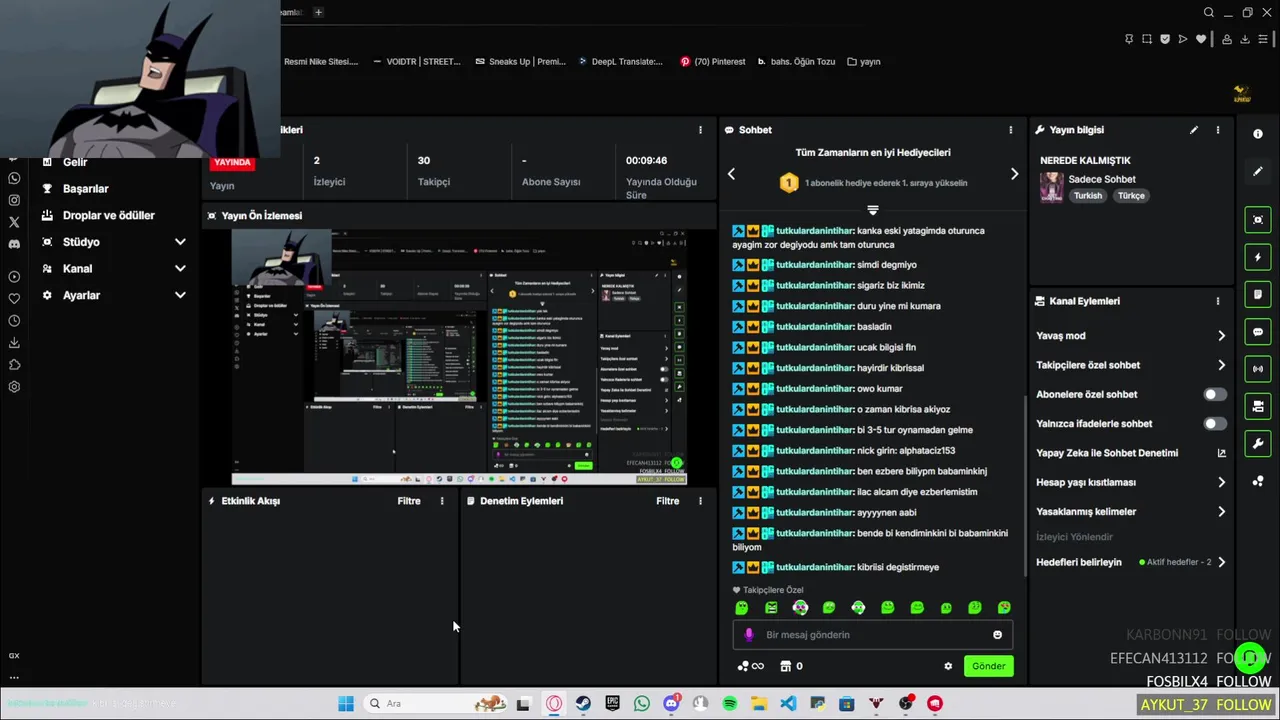Toggle Yalnızca ifadelerle sohbet switch
The height and width of the screenshot is (720, 1280).
tap(1215, 424)
